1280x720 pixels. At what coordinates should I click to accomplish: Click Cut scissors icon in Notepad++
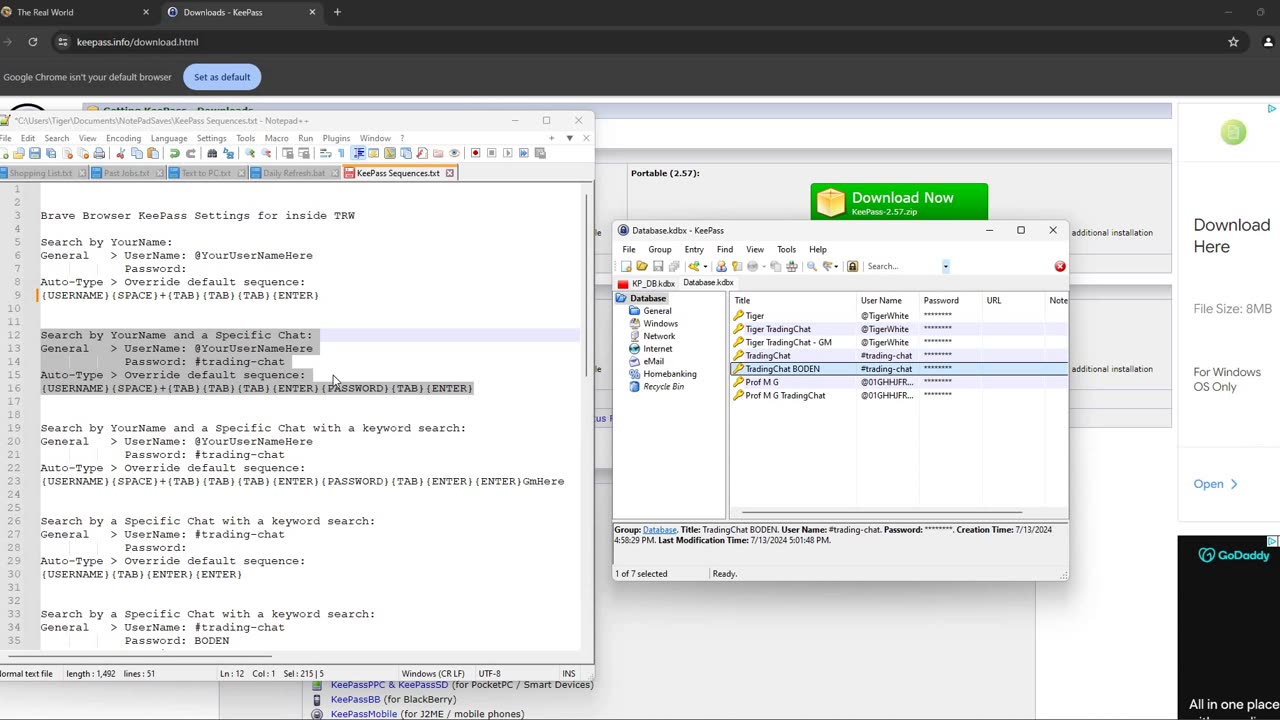[120, 153]
